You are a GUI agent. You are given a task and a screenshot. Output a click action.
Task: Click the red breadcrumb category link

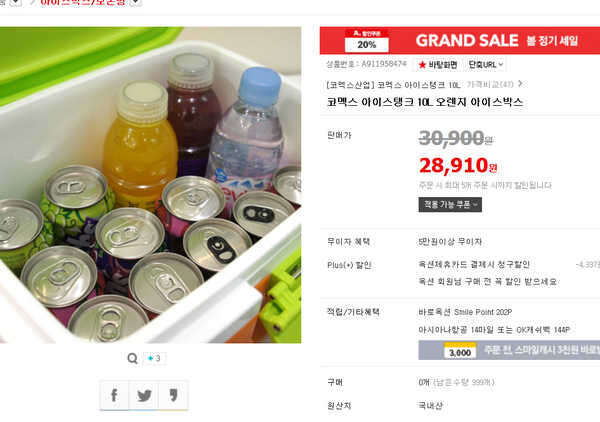click(x=83, y=2)
